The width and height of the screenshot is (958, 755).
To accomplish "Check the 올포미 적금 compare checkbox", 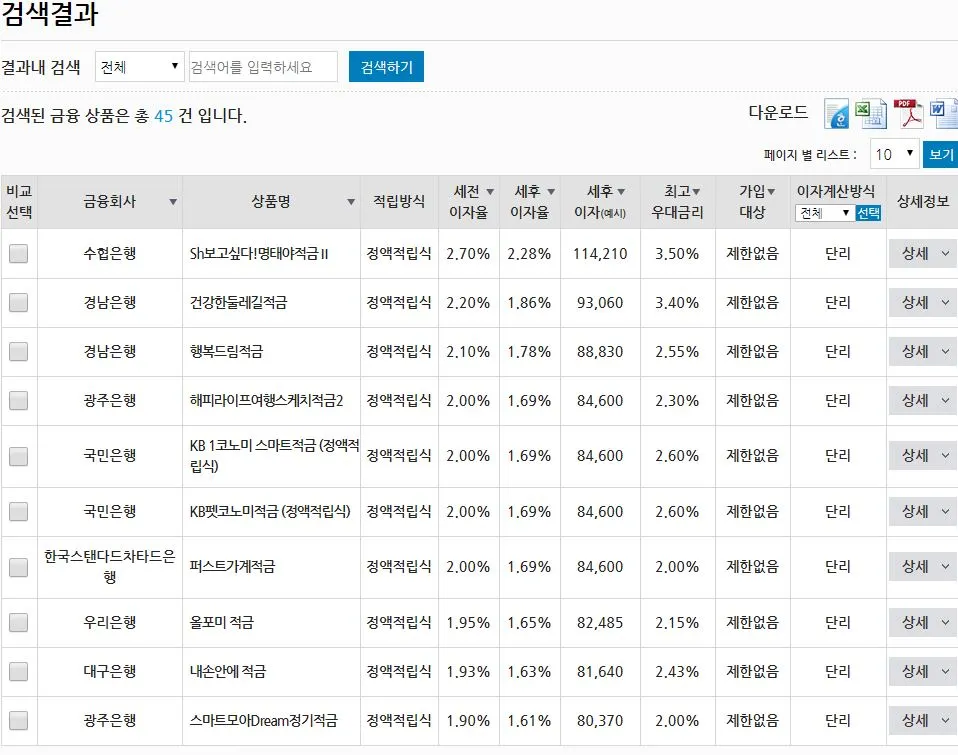I will 18,622.
